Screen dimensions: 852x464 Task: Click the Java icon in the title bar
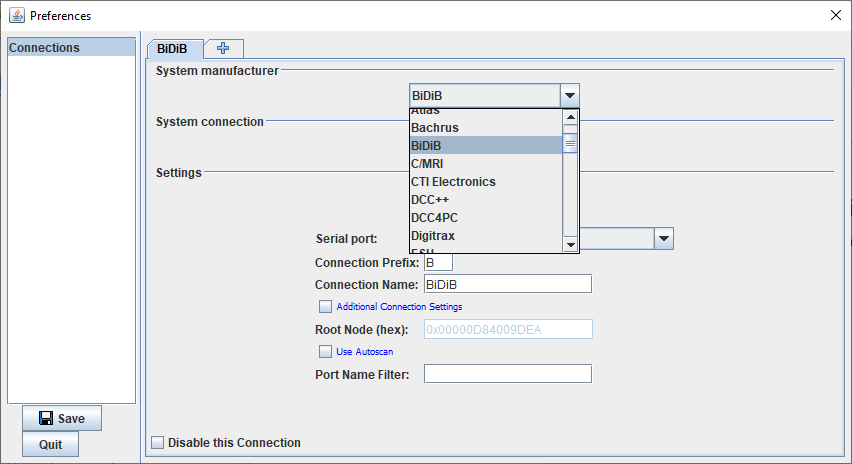[16, 15]
